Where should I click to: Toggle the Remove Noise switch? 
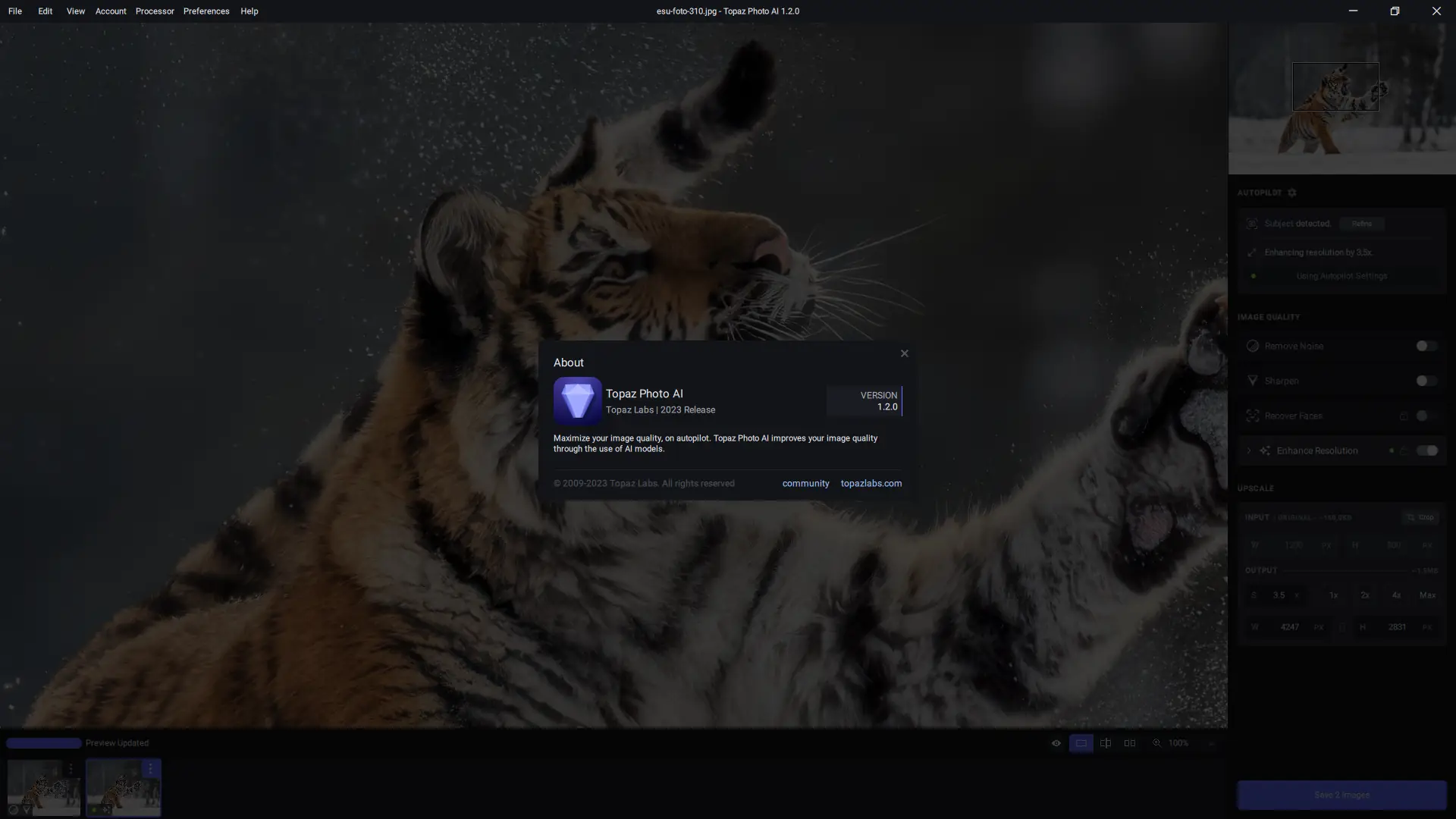[x=1426, y=346]
